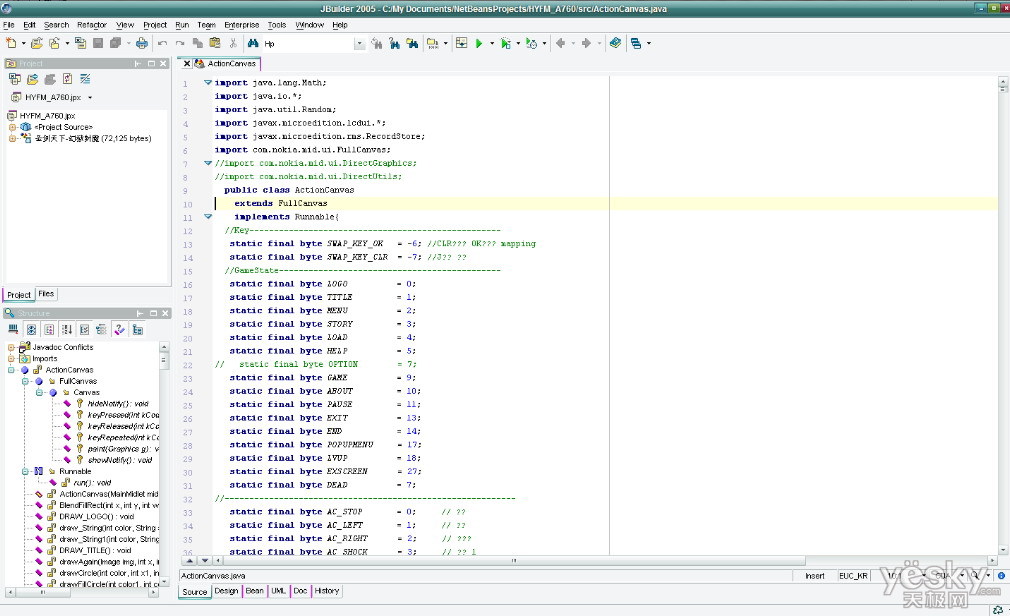Switch to the UML tab
This screenshot has height=616, width=1010.
click(x=278, y=591)
